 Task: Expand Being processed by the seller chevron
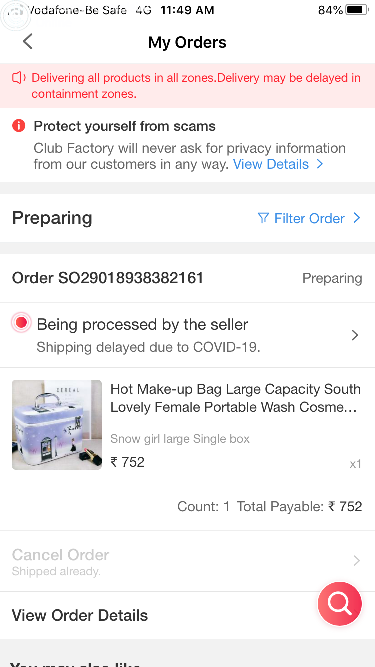click(x=355, y=335)
